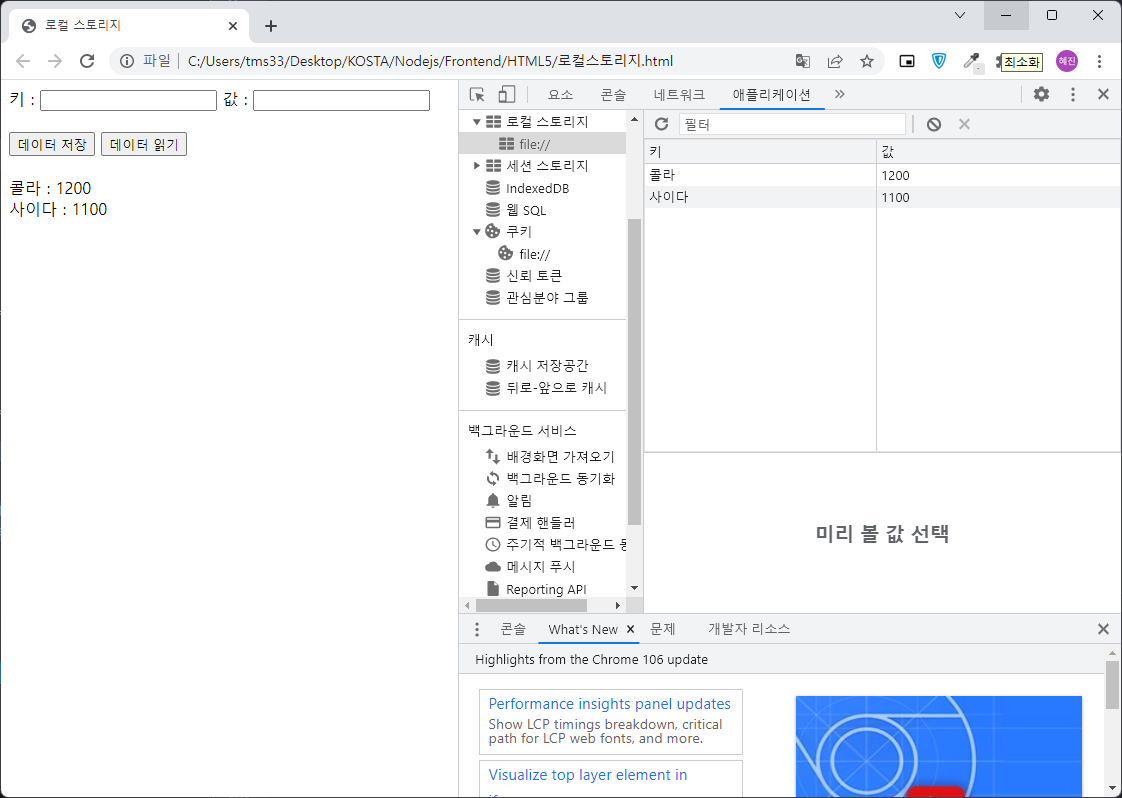View site information icon
Screen dimensions: 1122x798
(127, 61)
